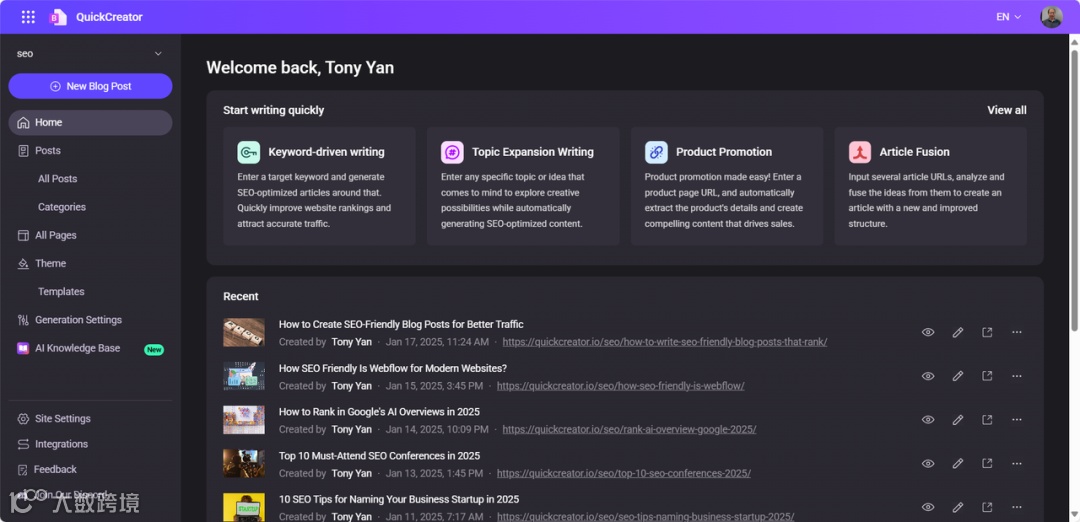Edit the Webflow article with pencil icon
Viewport: 1080px width, 522px height.
pyautogui.click(x=957, y=376)
